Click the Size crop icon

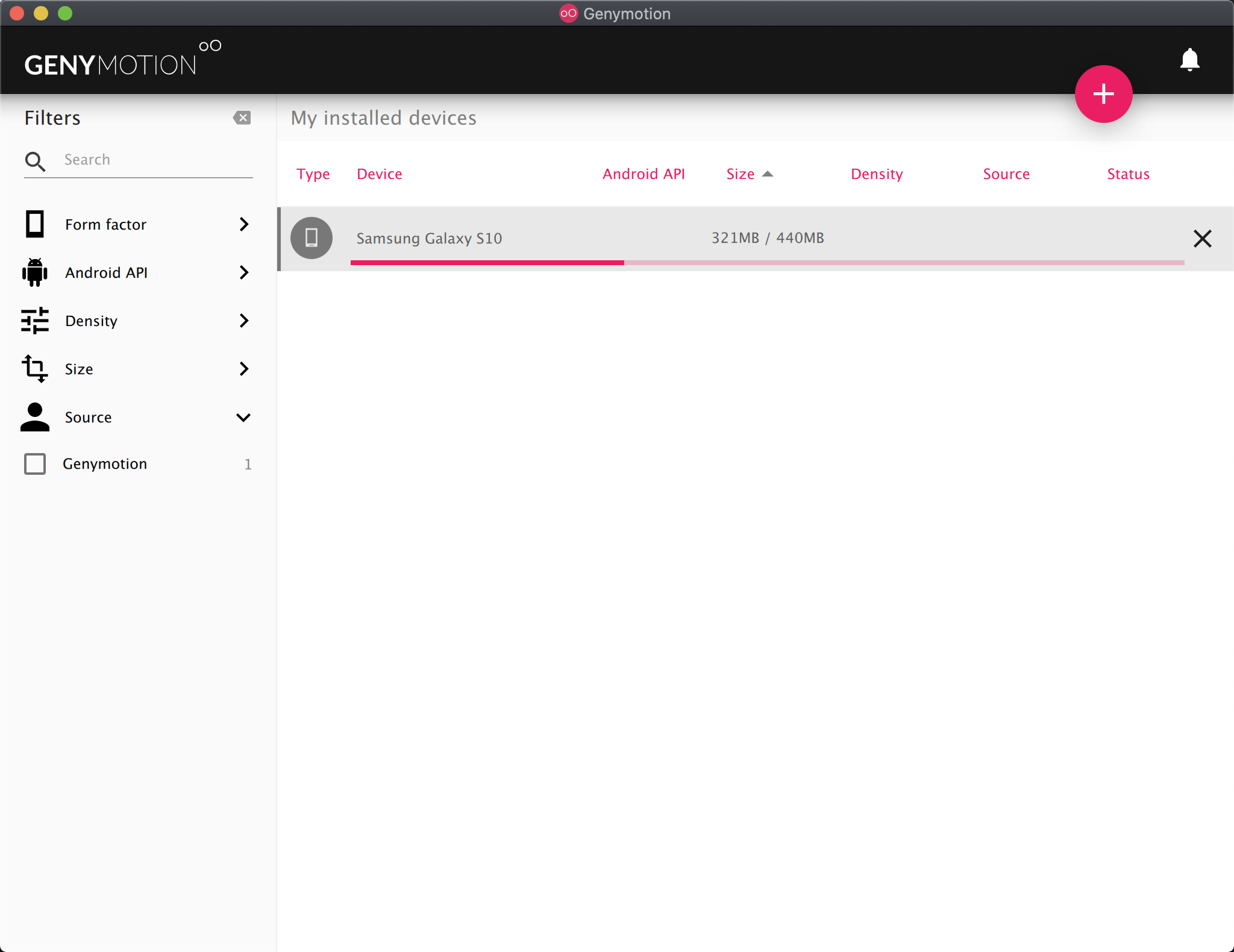pyautogui.click(x=35, y=369)
